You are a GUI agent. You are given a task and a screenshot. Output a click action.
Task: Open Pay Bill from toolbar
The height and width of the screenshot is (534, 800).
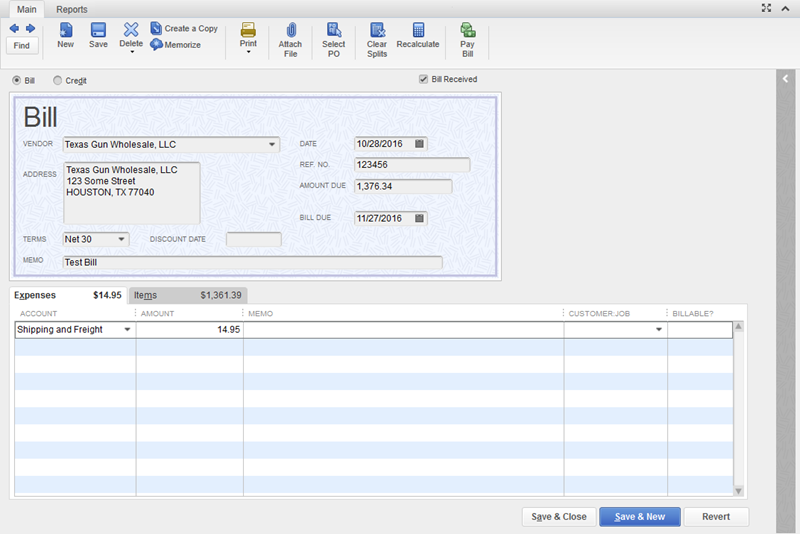[467, 40]
